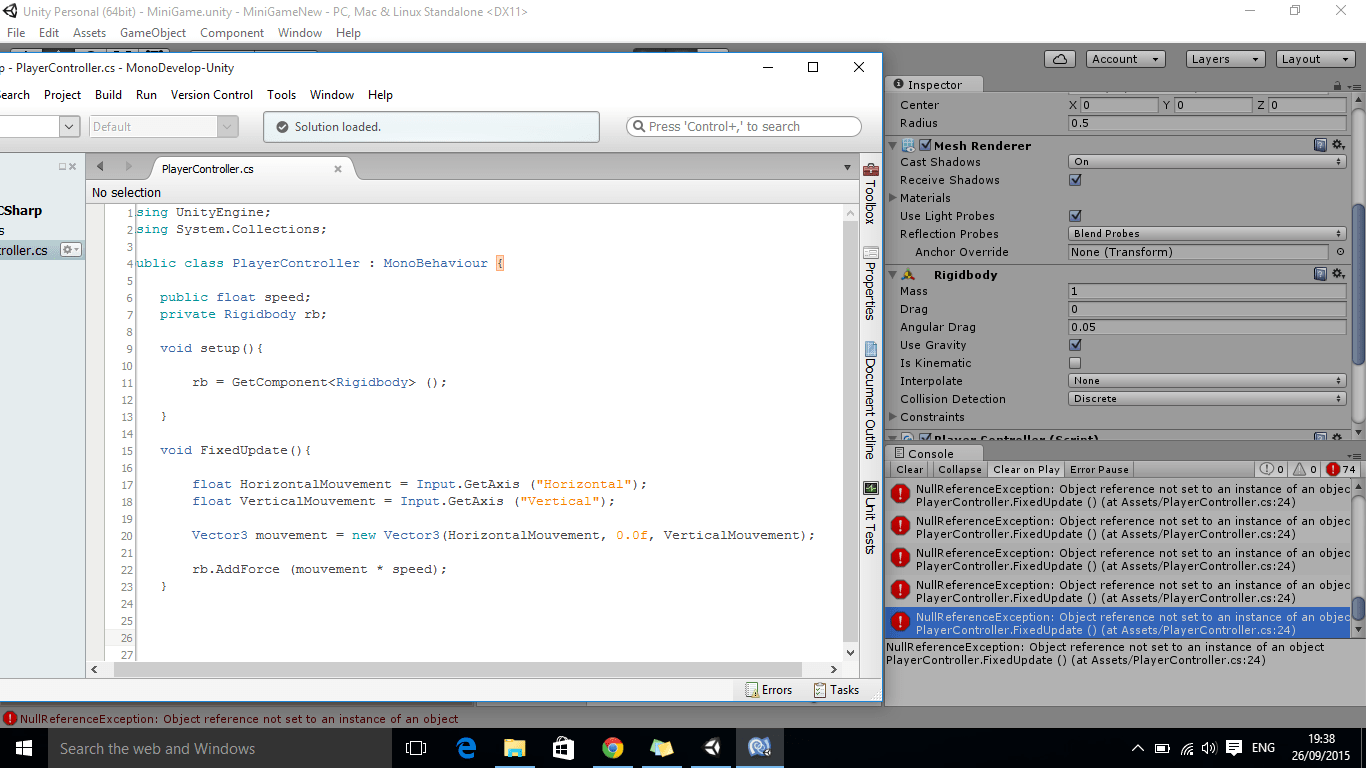Disable Use Gravity on the Rigidbody
Viewport: 1366px width, 768px height.
1075,344
